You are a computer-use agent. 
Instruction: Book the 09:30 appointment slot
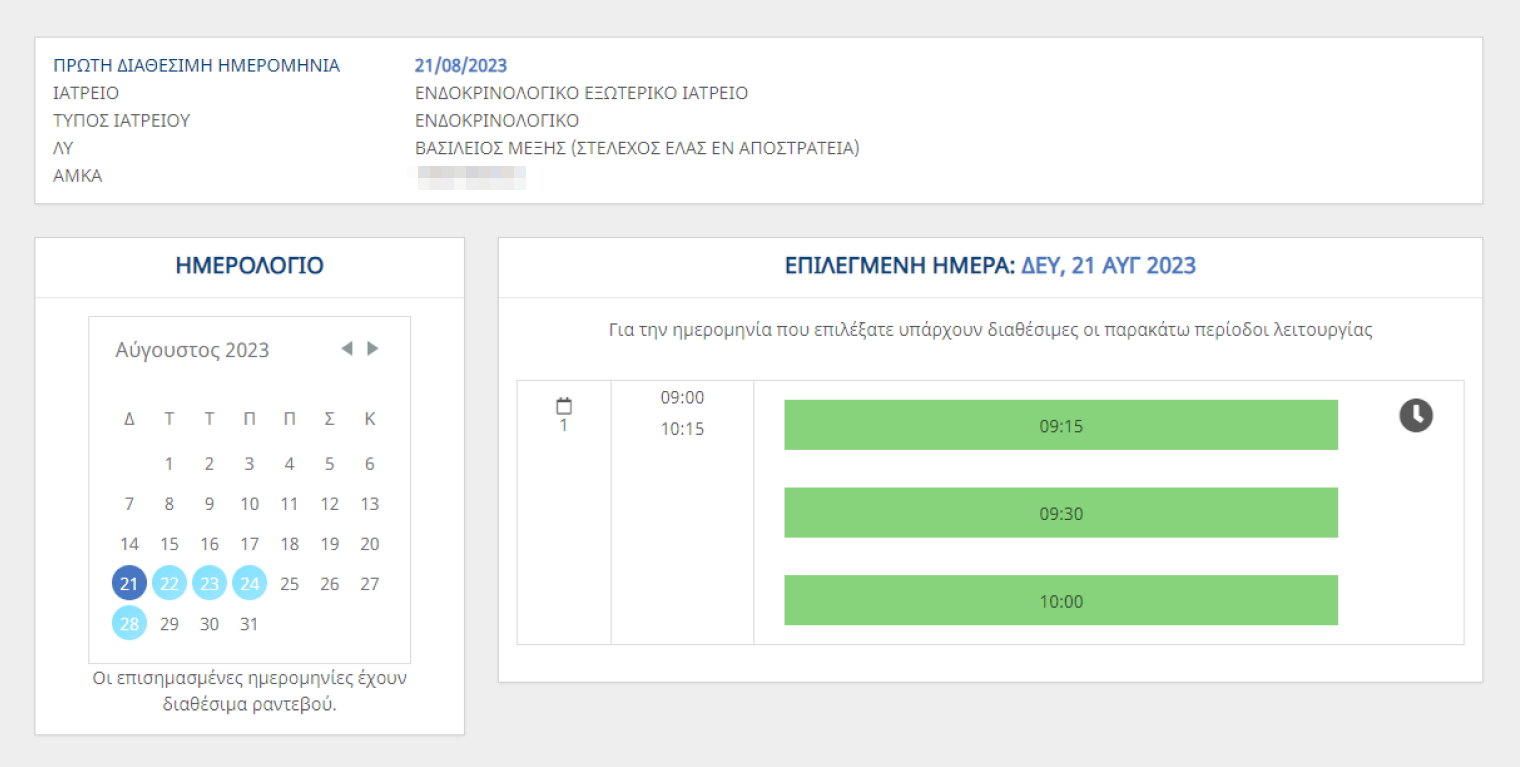[x=1061, y=513]
